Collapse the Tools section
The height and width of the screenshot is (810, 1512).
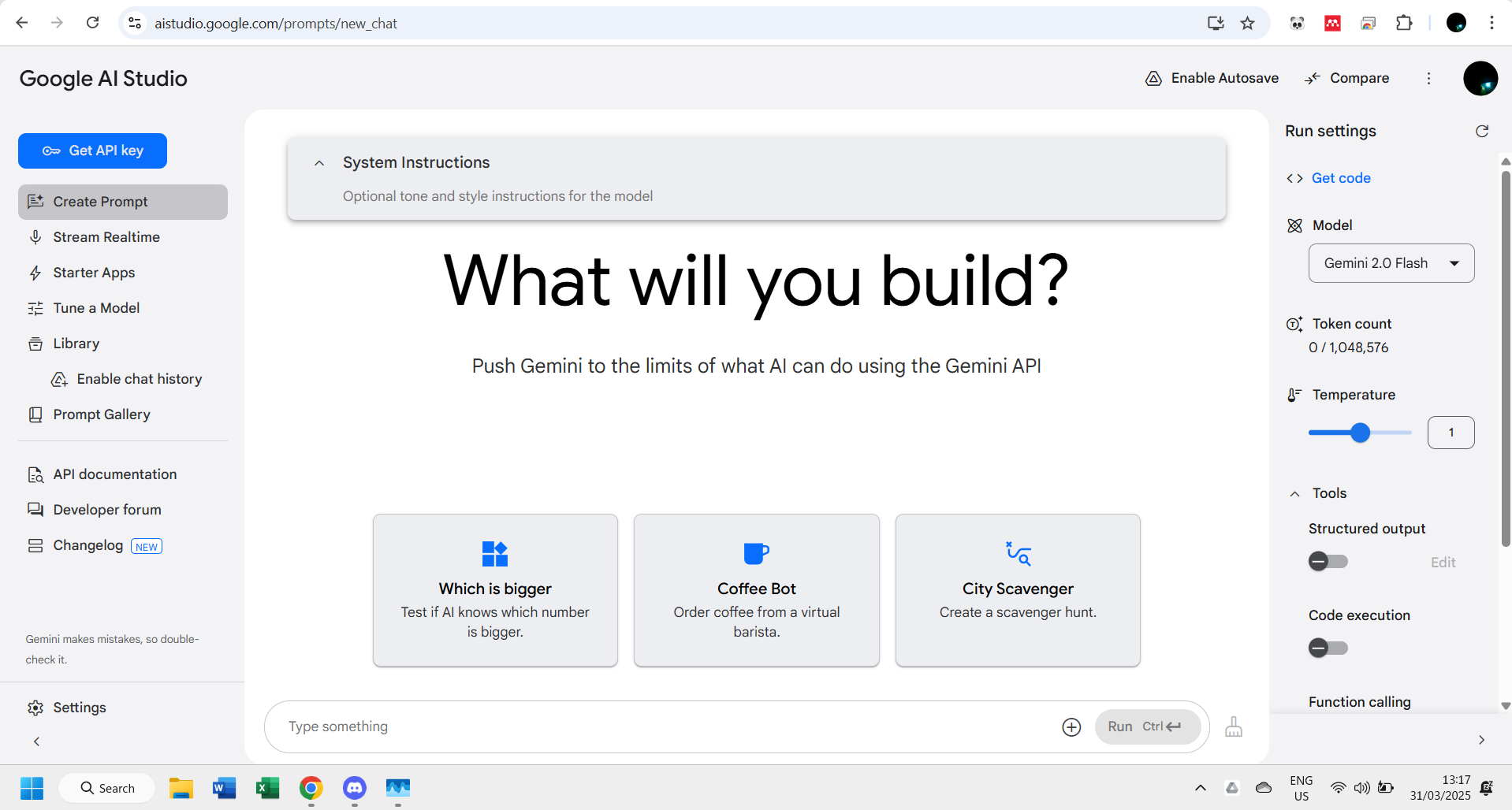pos(1294,494)
